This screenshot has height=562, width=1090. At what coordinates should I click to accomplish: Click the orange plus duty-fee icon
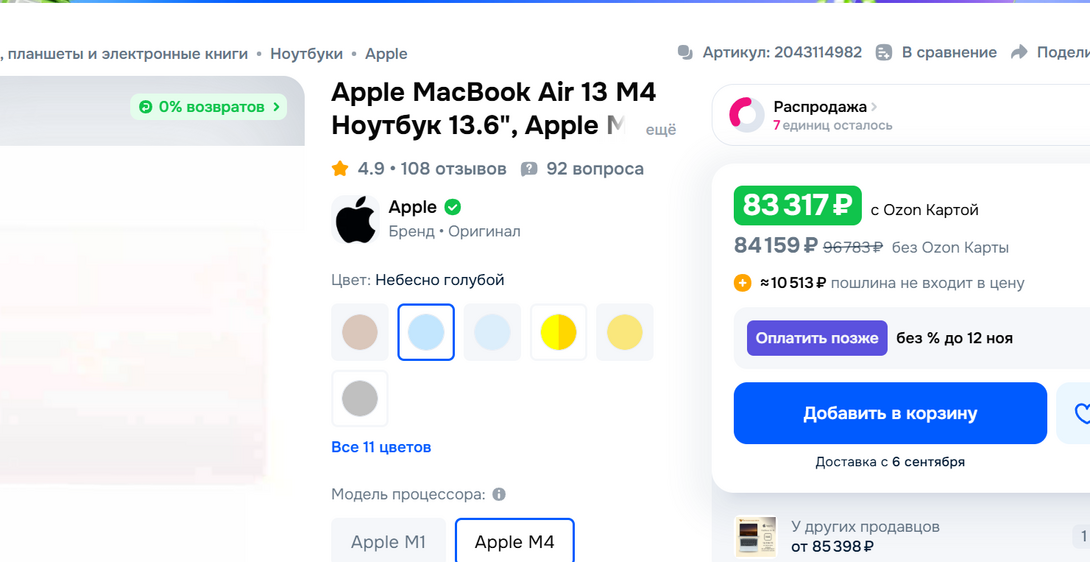tap(743, 283)
